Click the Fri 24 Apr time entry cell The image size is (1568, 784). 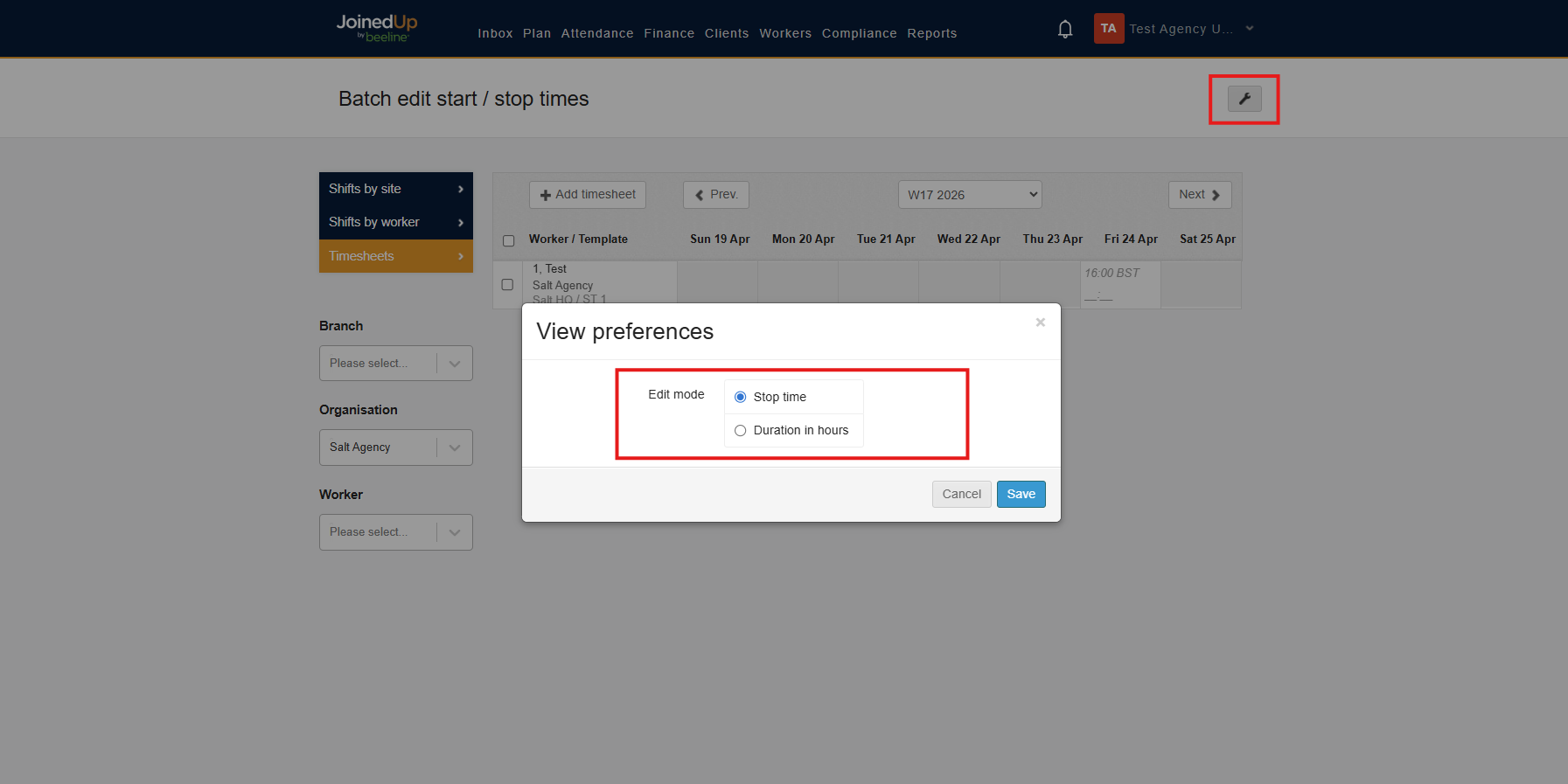(1120, 285)
